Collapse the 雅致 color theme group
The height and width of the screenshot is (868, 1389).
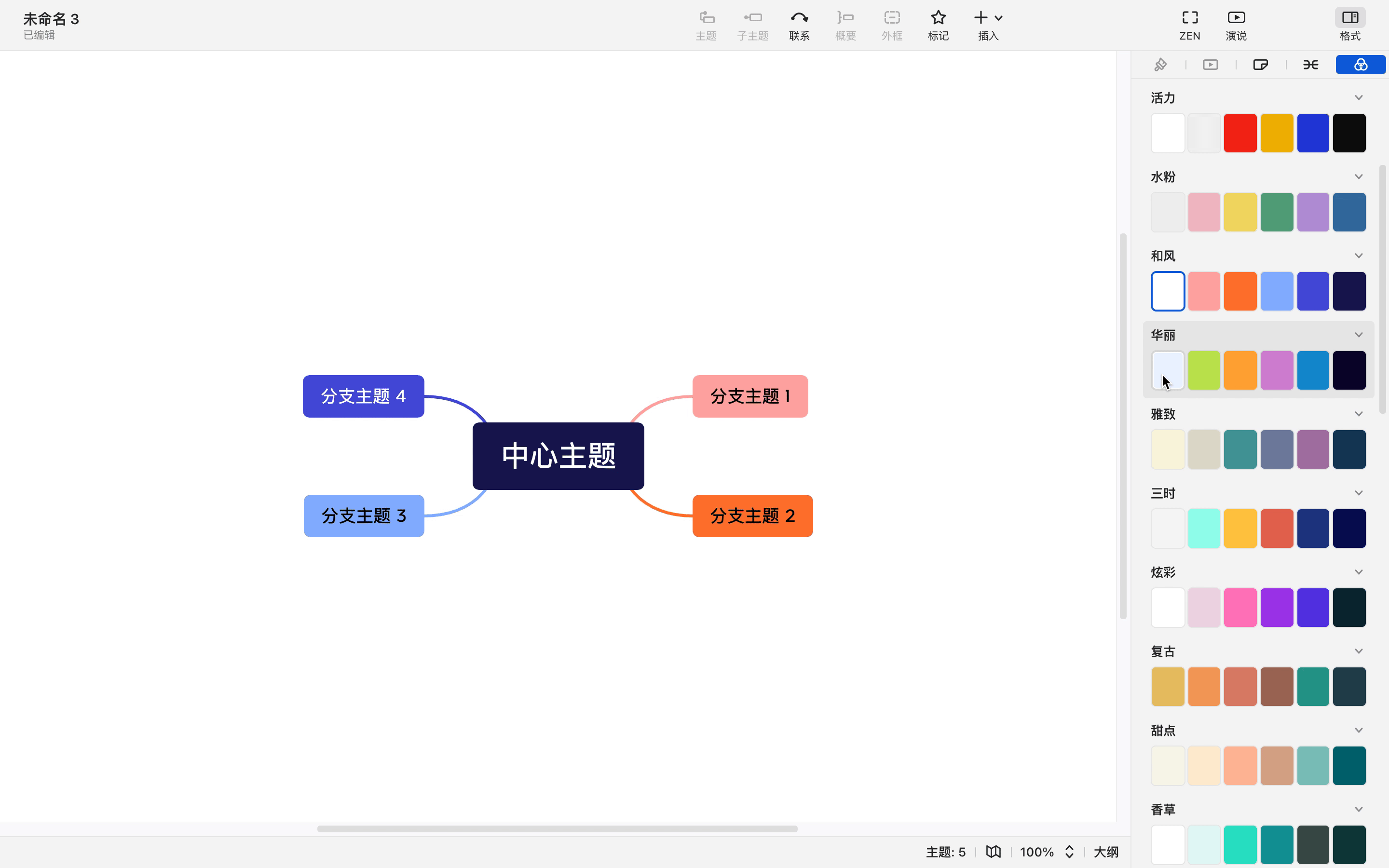[x=1359, y=414]
